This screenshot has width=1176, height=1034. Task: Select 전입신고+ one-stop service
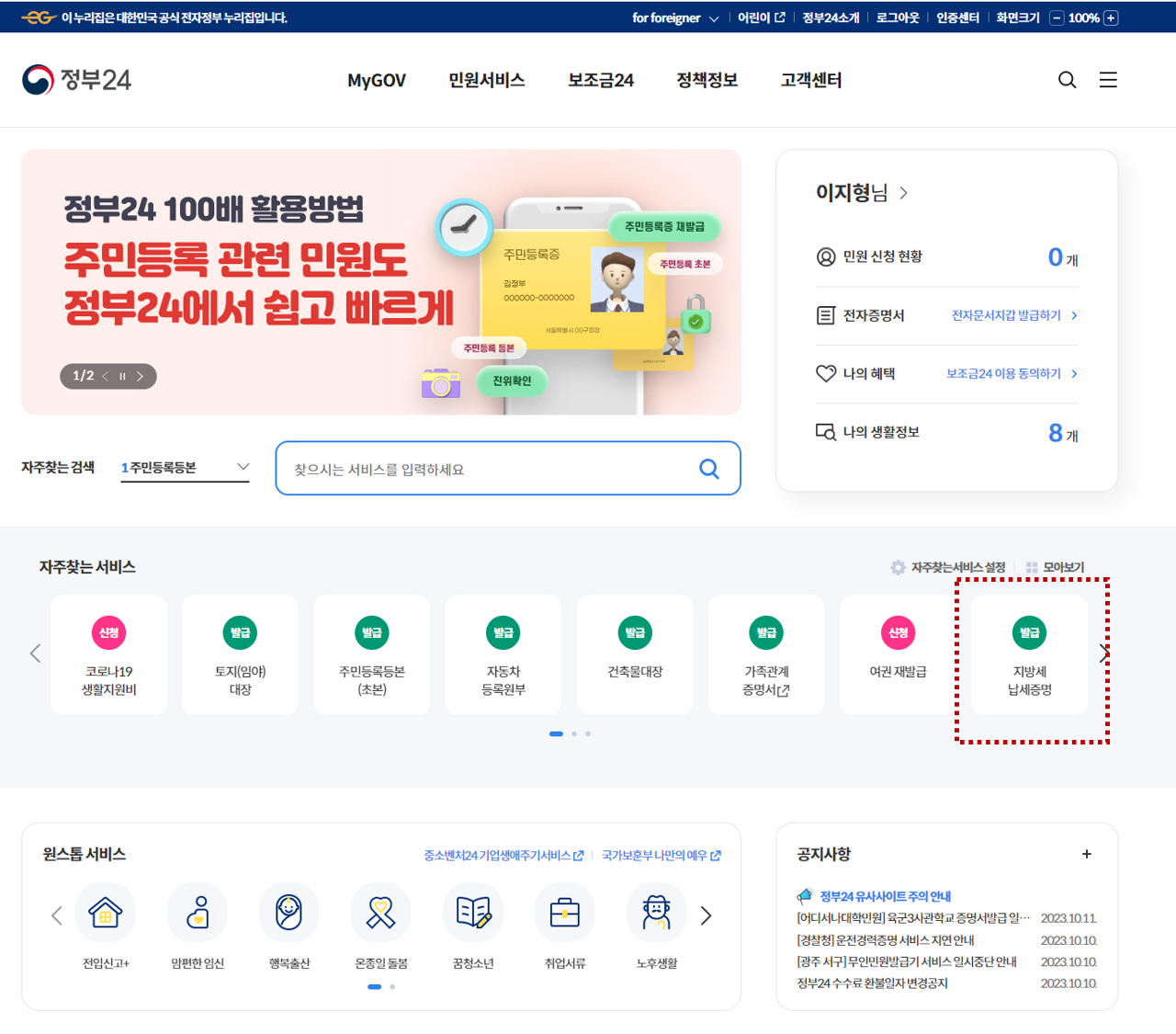coord(106,926)
